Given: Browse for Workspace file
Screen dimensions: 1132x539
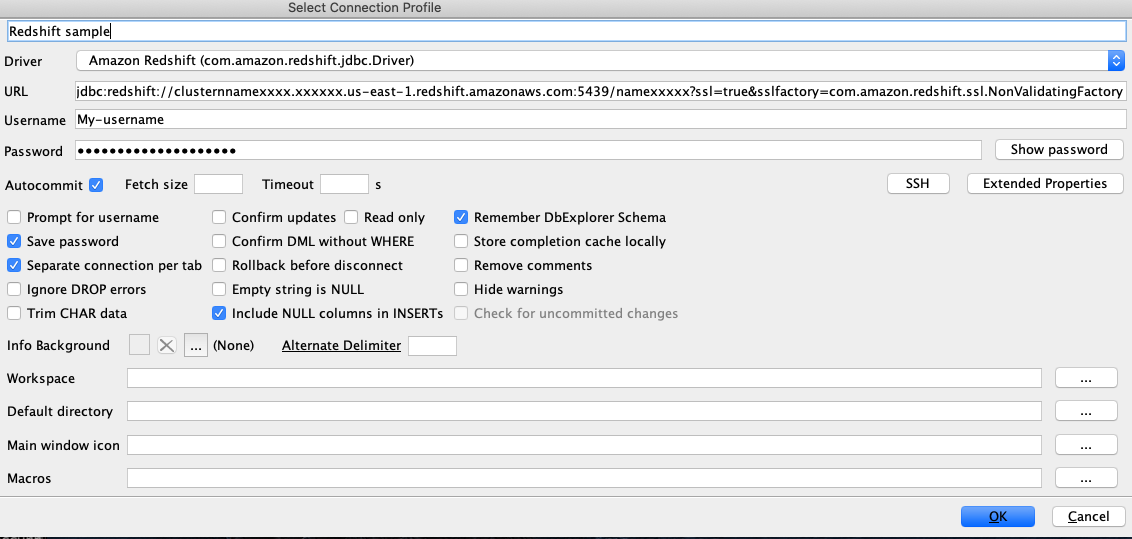Looking at the screenshot, I should (1086, 378).
